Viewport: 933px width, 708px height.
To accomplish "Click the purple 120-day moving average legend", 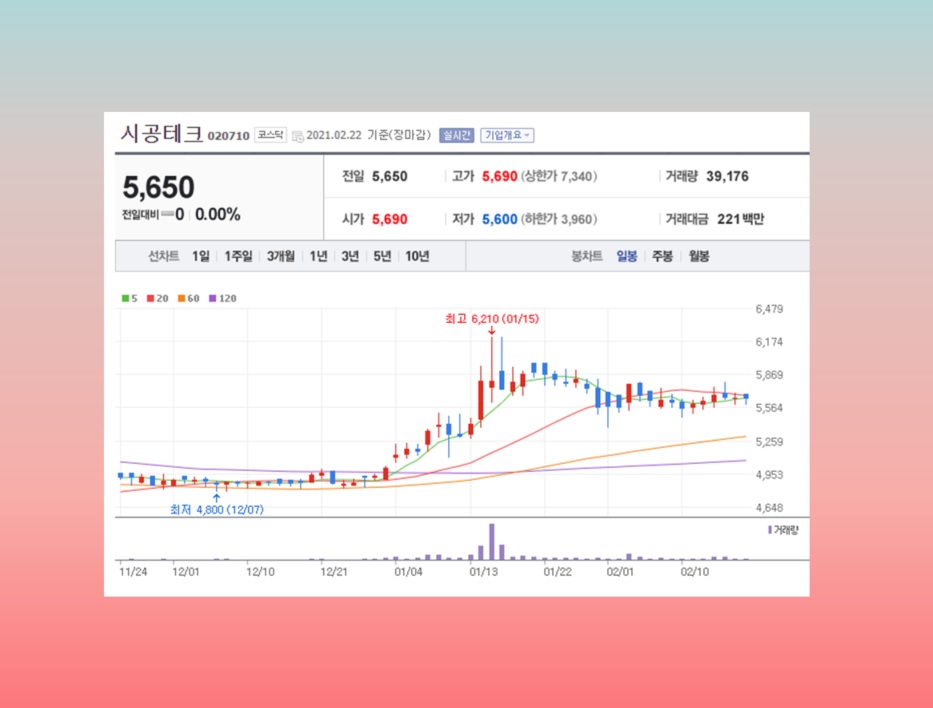I will pyautogui.click(x=223, y=299).
